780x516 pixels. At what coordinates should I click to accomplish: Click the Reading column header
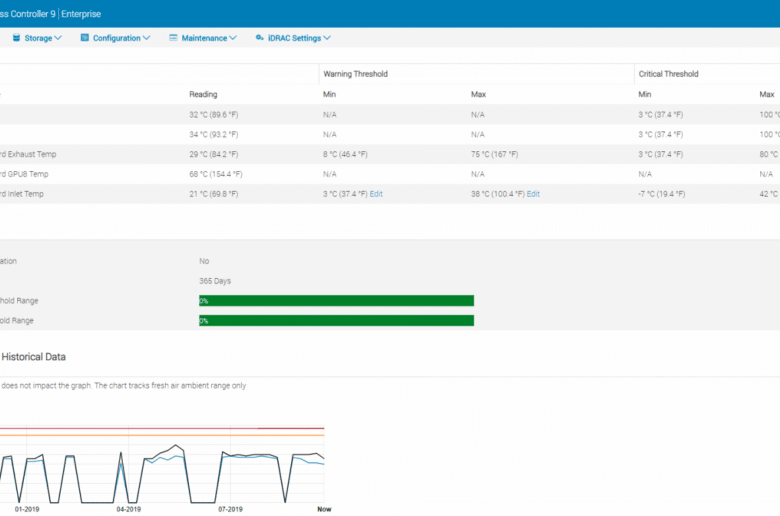tap(203, 94)
